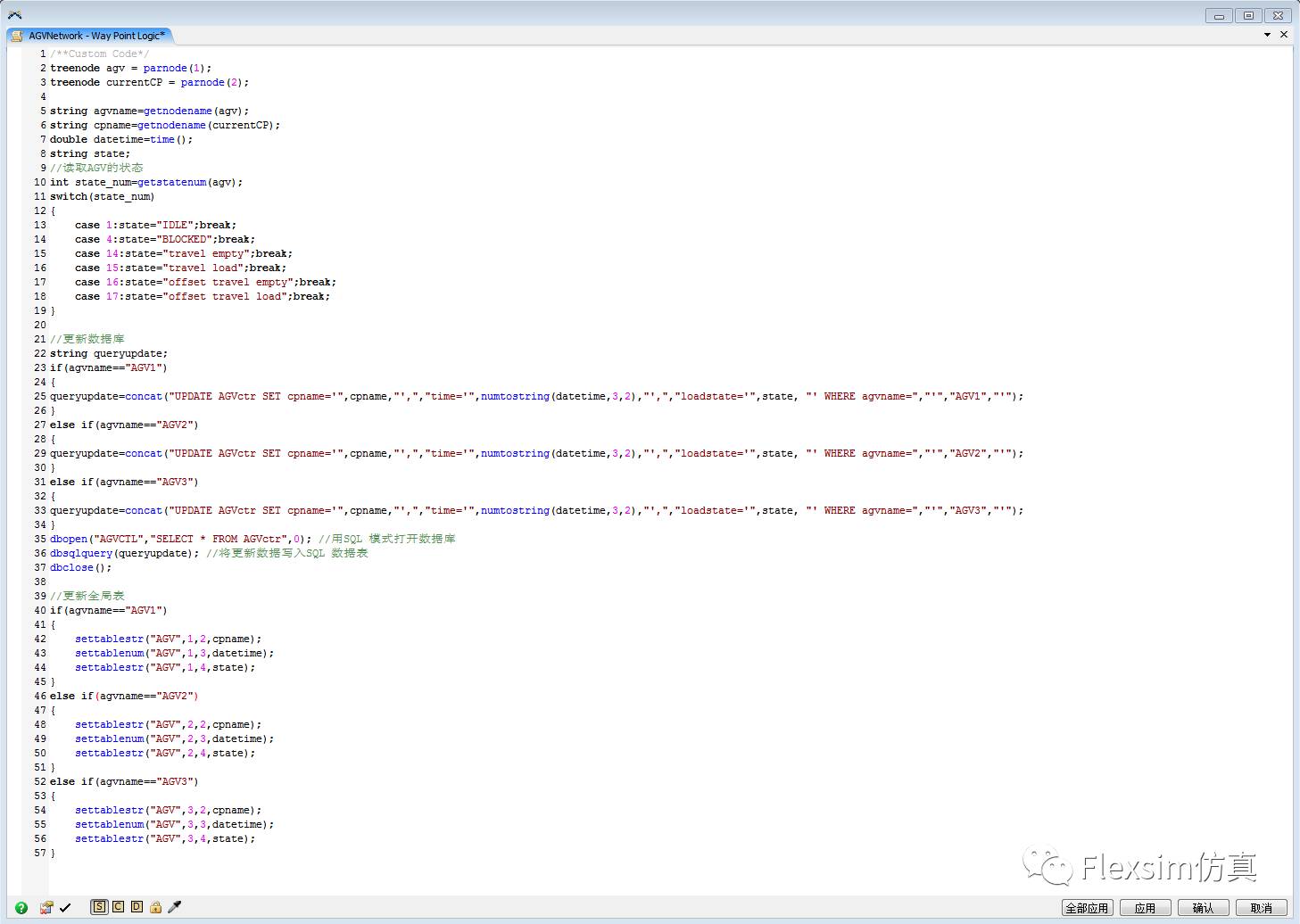The height and width of the screenshot is (924, 1300).
Task: Click settablestr("AGV",1,2,cpname) line
Action: pyautogui.click(x=169, y=639)
